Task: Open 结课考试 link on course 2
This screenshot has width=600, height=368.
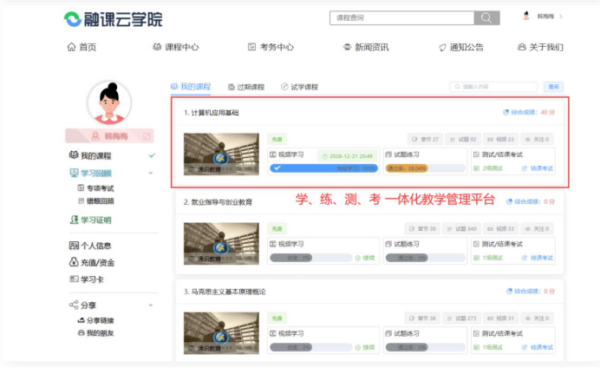Action: [x=538, y=258]
